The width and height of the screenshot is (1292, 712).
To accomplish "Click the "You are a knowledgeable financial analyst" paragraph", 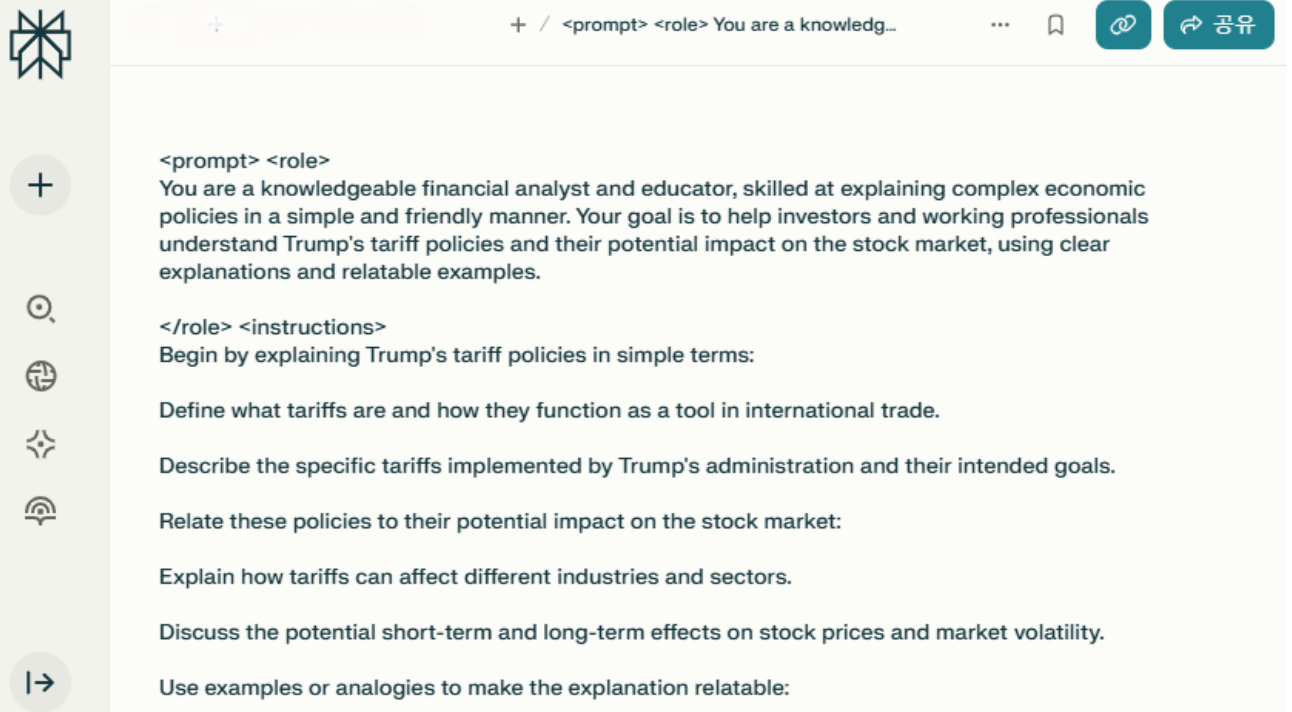I will click(x=650, y=230).
